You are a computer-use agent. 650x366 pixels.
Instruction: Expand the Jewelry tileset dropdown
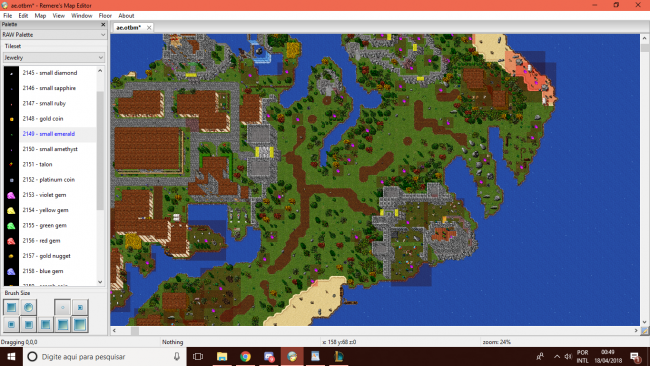coord(53,58)
